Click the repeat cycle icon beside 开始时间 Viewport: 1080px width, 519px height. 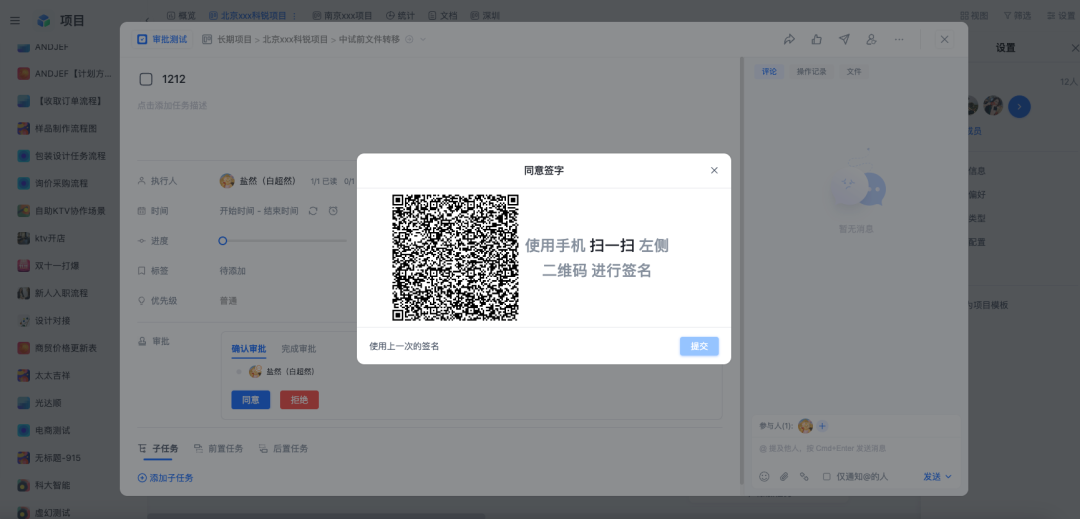pos(313,211)
